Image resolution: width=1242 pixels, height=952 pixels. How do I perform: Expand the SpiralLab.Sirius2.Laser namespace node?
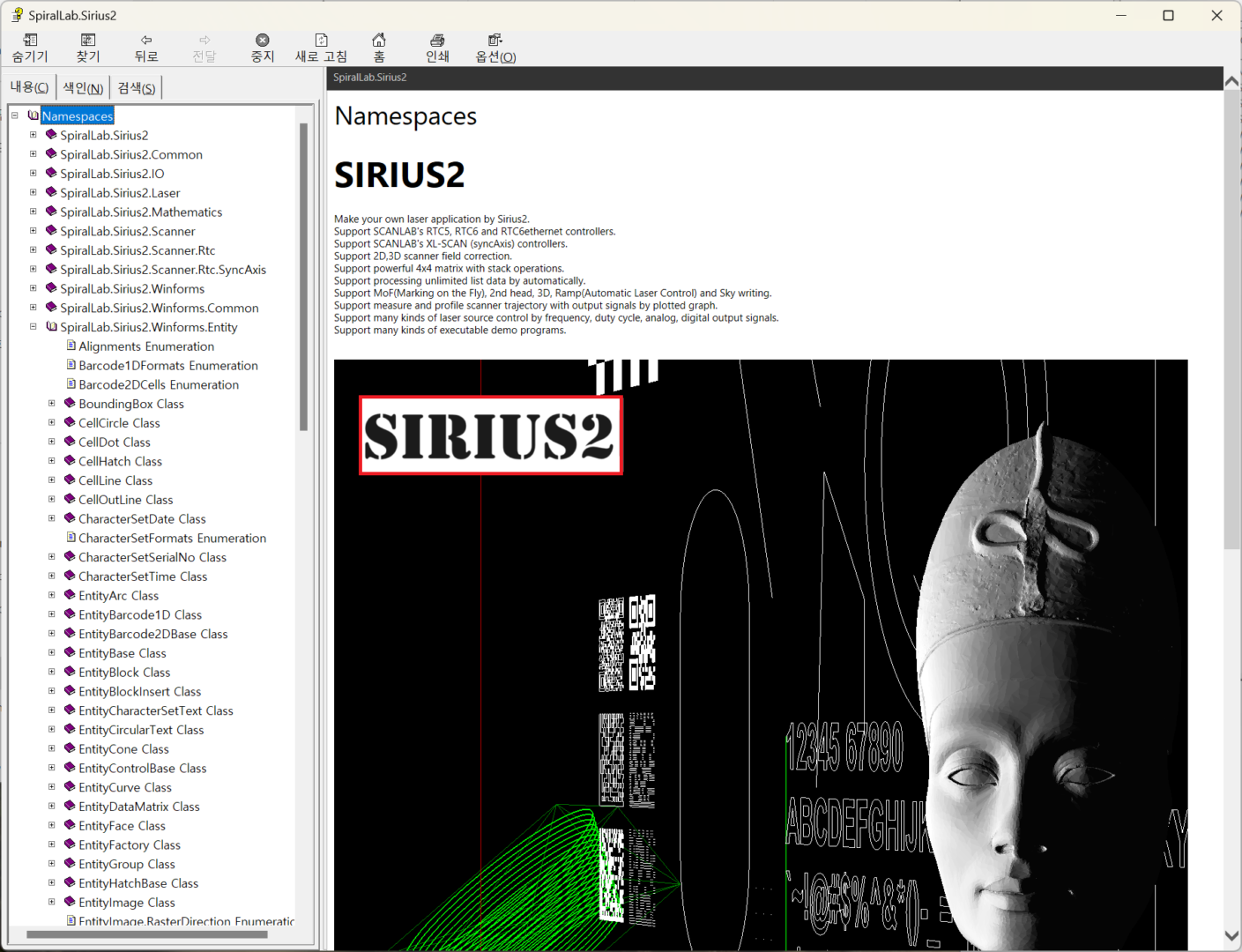pyautogui.click(x=33, y=192)
